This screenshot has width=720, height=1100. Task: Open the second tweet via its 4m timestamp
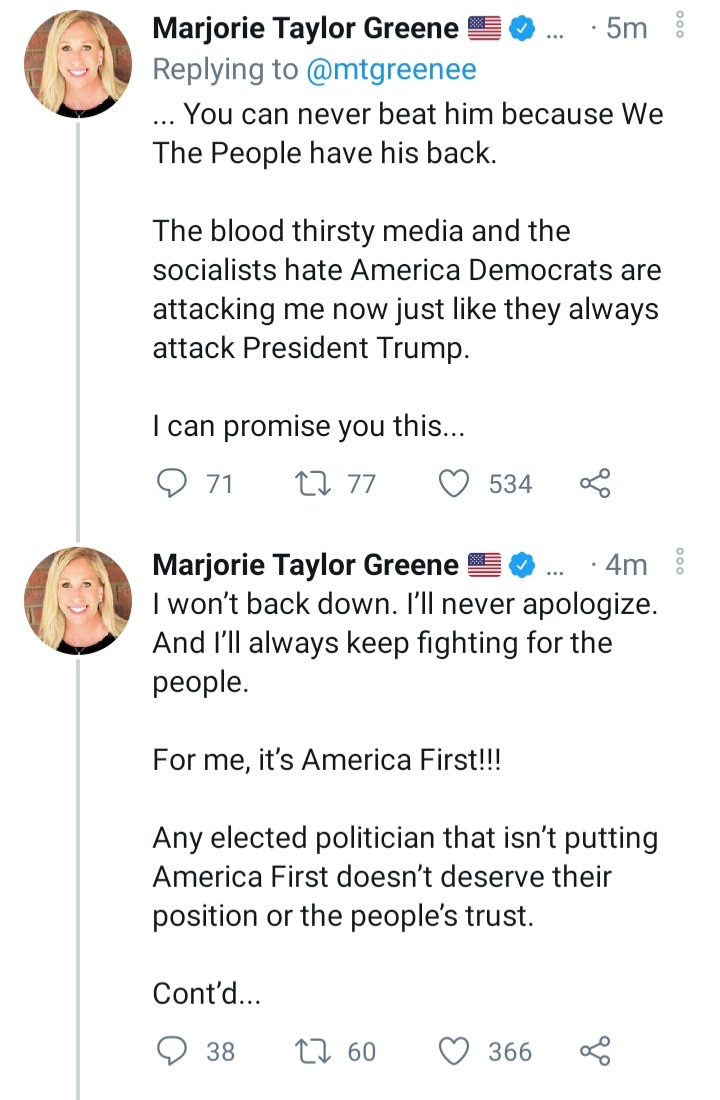pos(626,565)
